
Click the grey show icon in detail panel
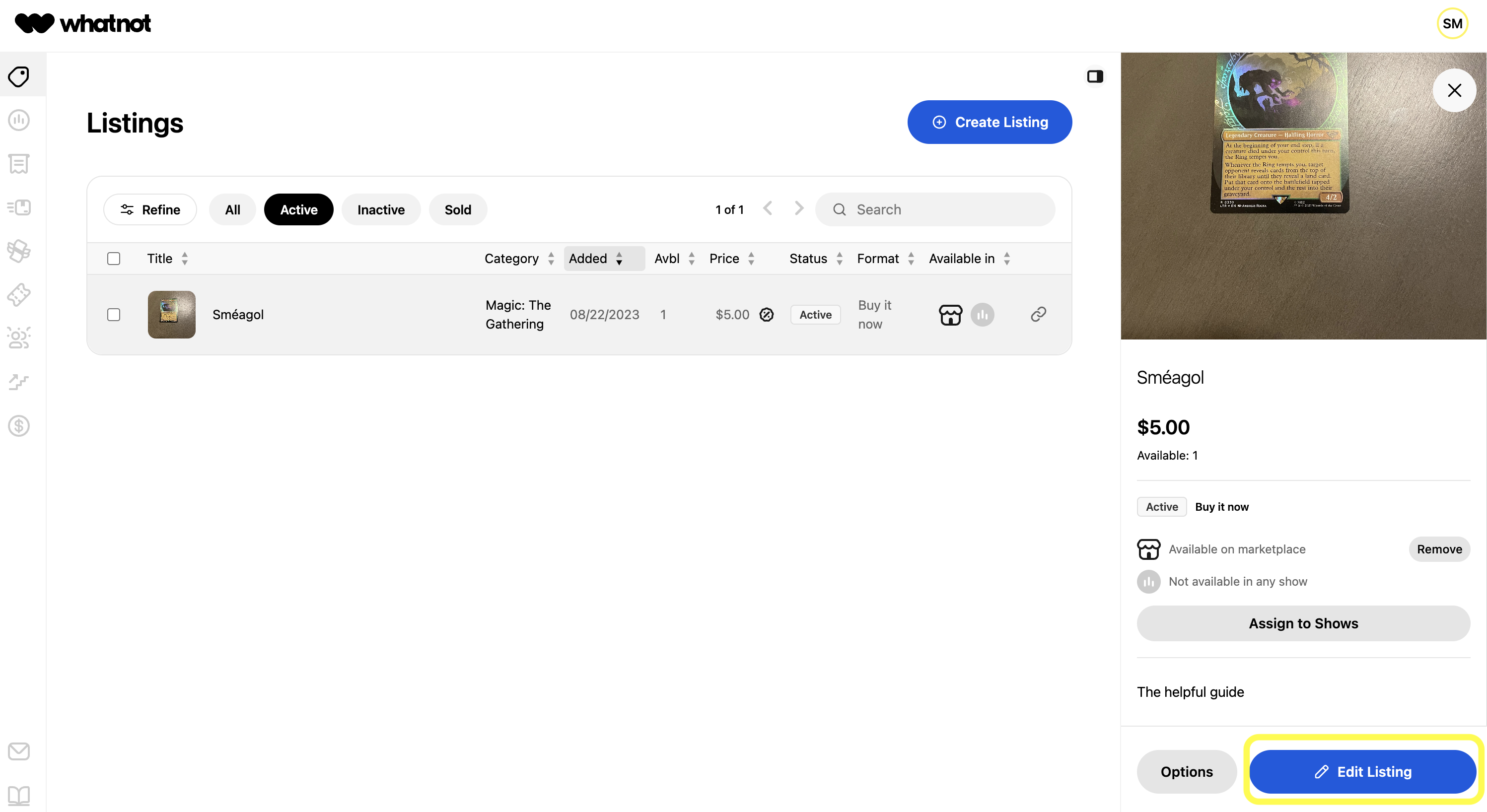click(x=1148, y=581)
